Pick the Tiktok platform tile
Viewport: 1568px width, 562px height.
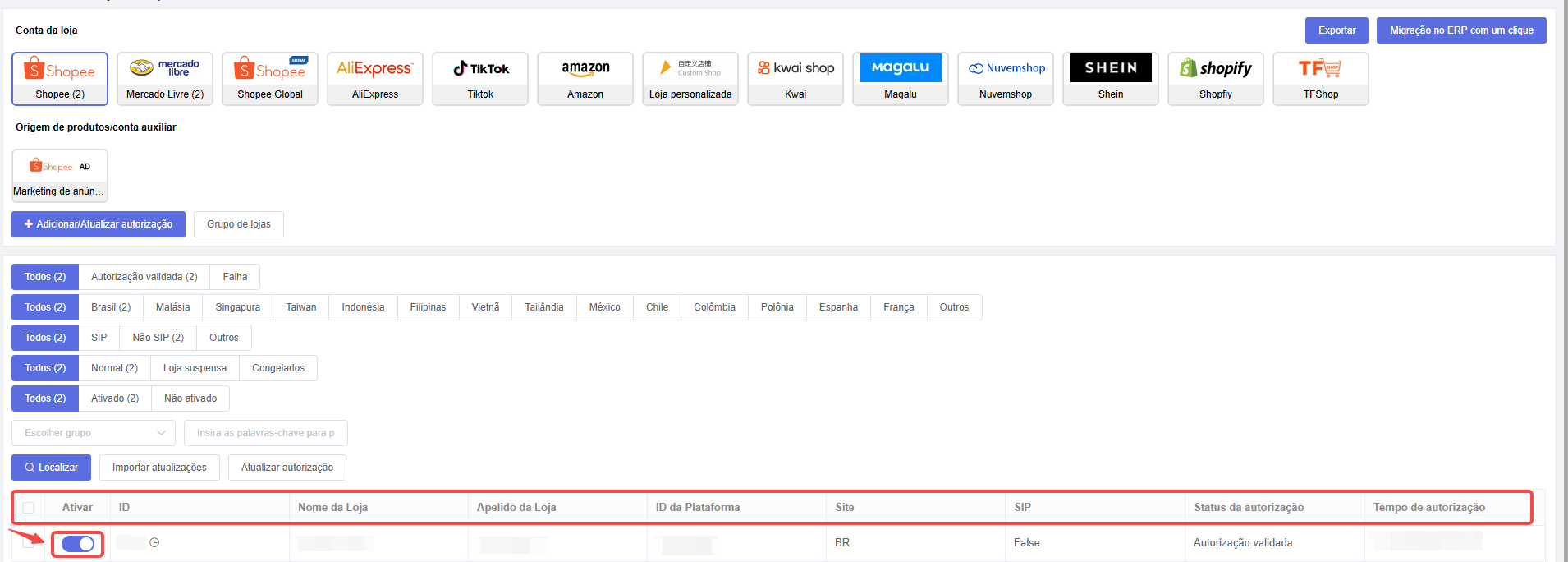click(x=480, y=79)
